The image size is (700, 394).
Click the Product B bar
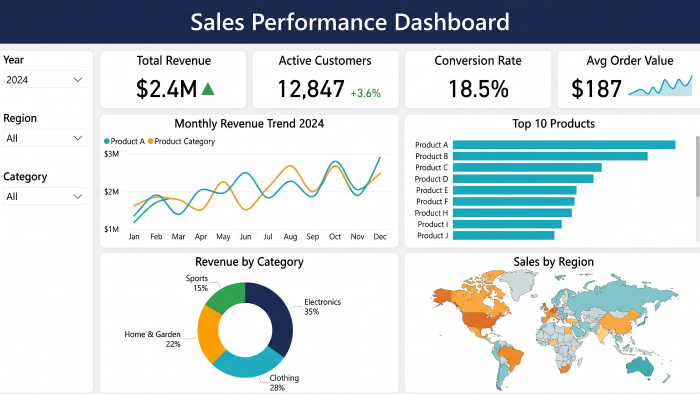click(x=550, y=156)
